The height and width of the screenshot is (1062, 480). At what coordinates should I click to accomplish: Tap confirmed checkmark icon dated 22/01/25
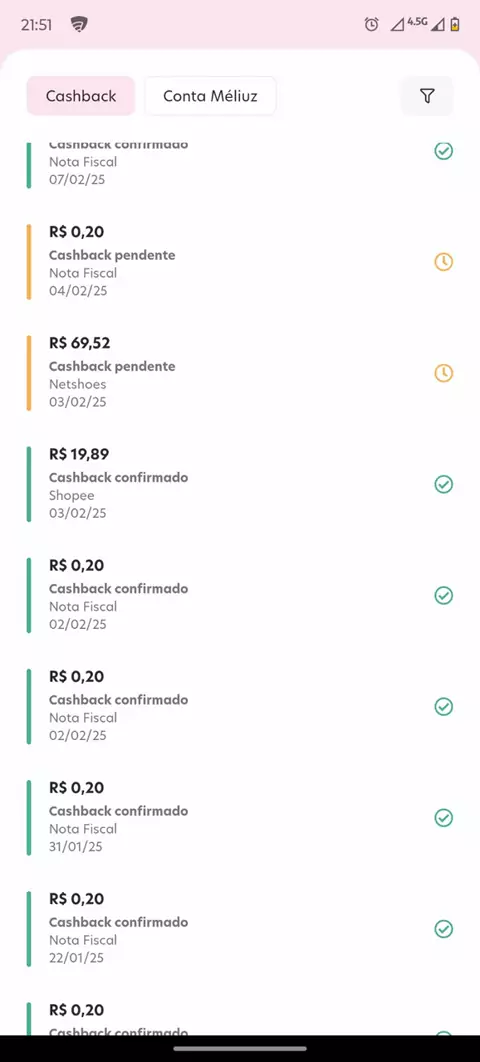[443, 929]
